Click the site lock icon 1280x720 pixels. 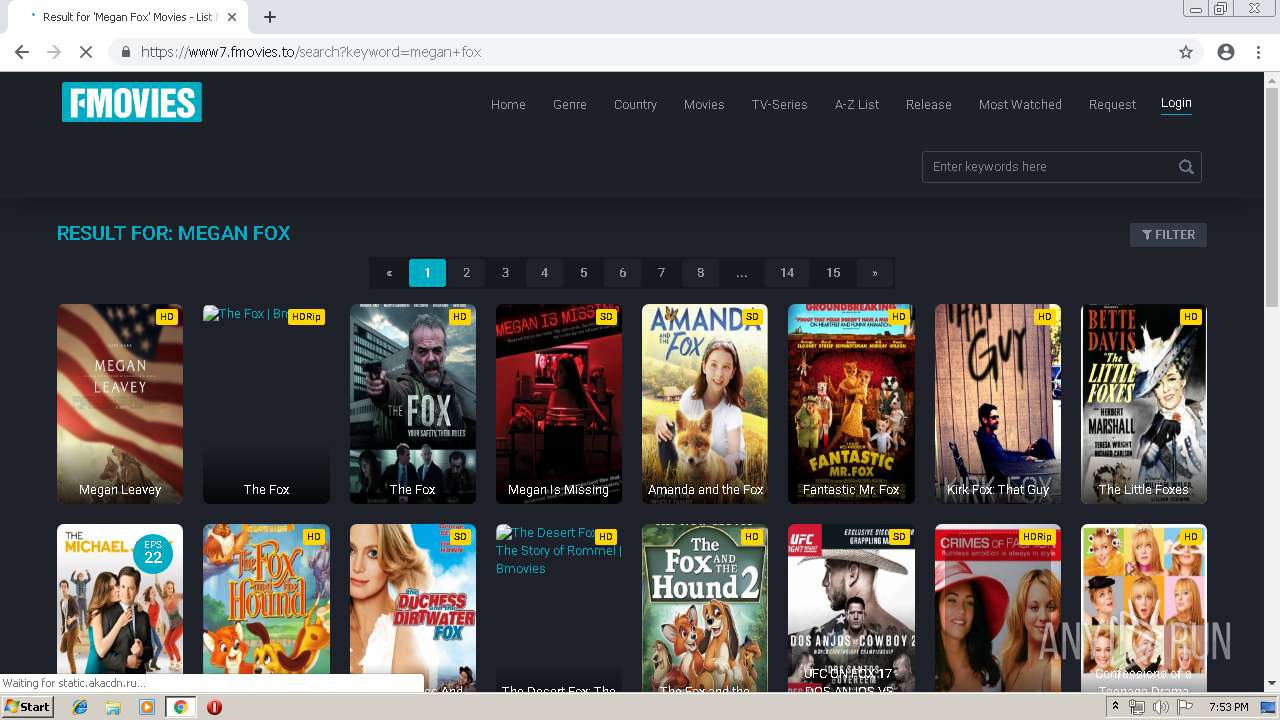pos(125,52)
